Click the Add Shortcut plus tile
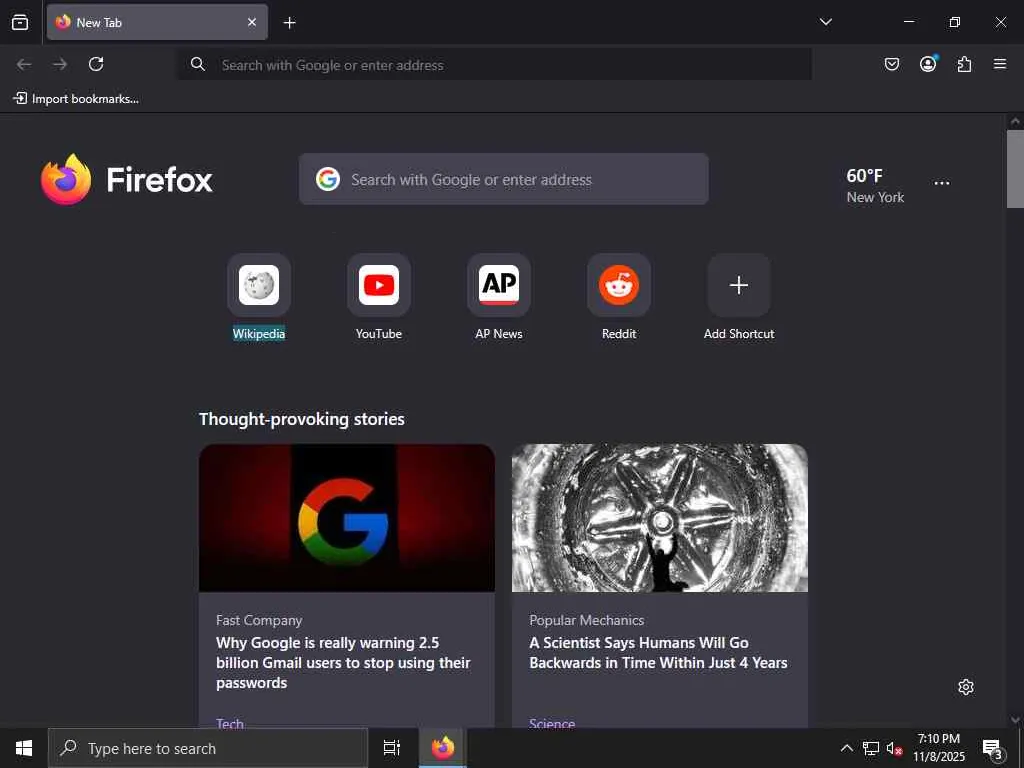The height and width of the screenshot is (768, 1024). (x=739, y=285)
